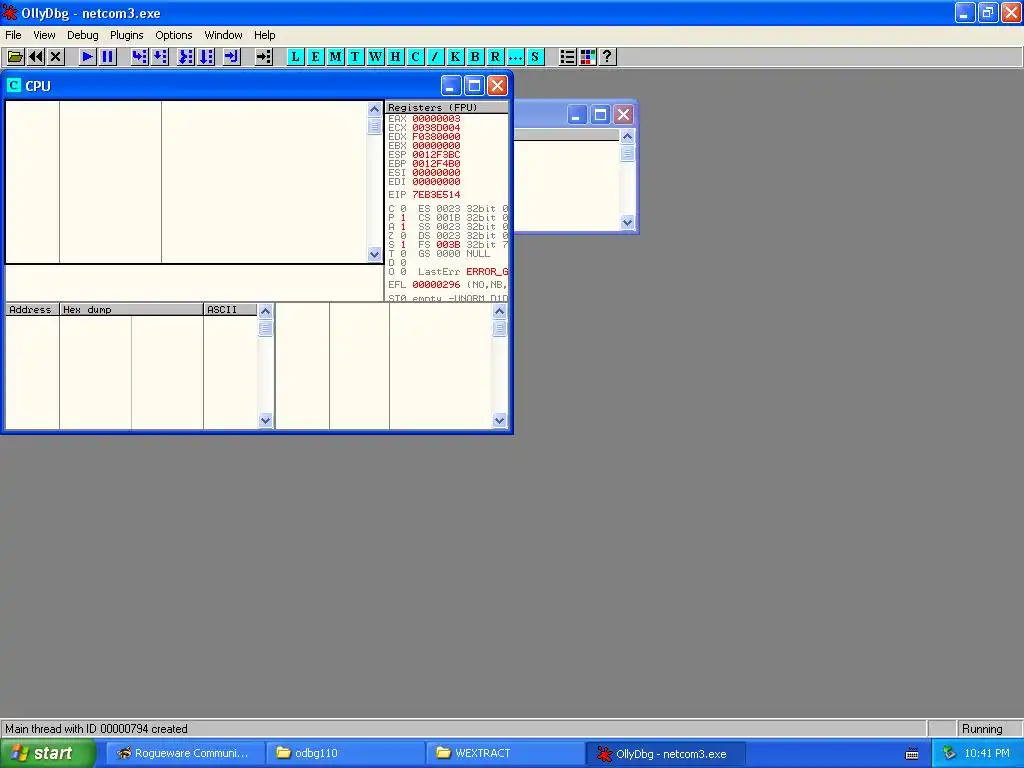Click the up arrow of disassembly scrollbar
This screenshot has width=1024, height=768.
pyautogui.click(x=374, y=109)
